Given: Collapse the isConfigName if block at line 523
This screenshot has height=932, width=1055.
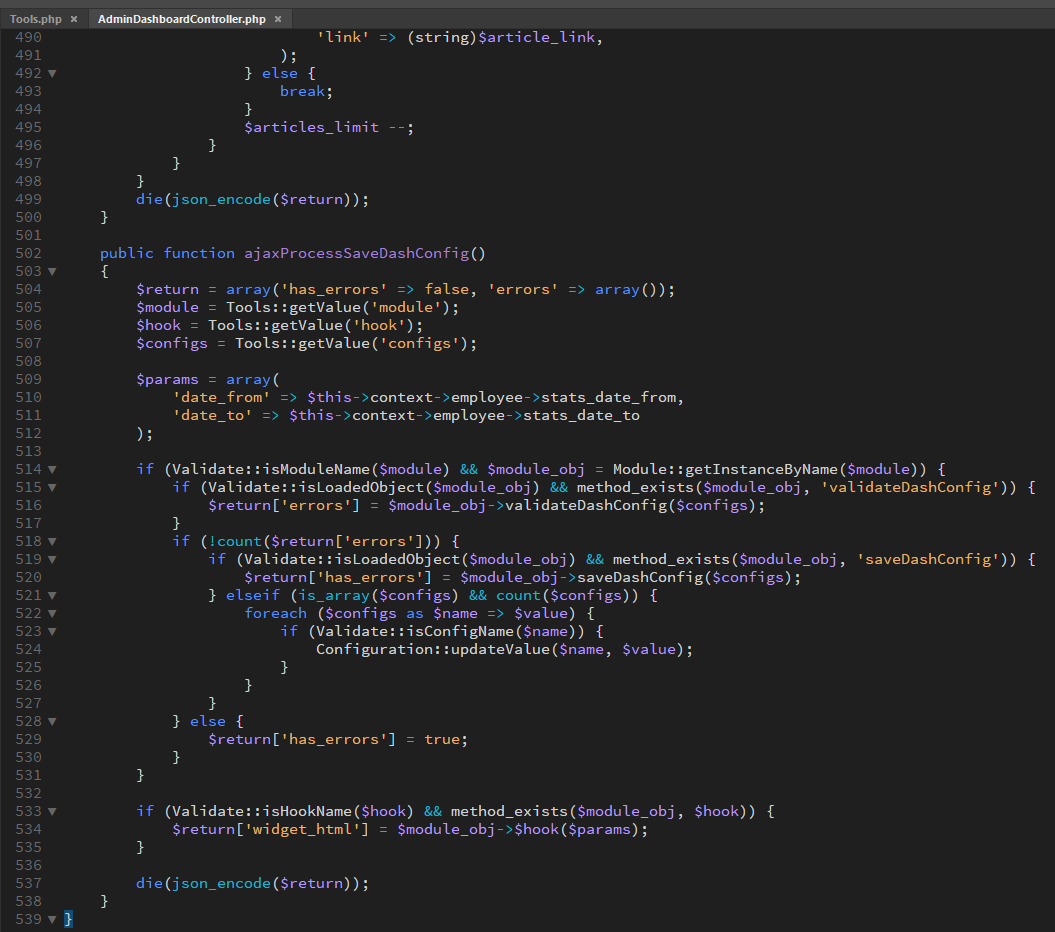Looking at the screenshot, I should (52, 632).
